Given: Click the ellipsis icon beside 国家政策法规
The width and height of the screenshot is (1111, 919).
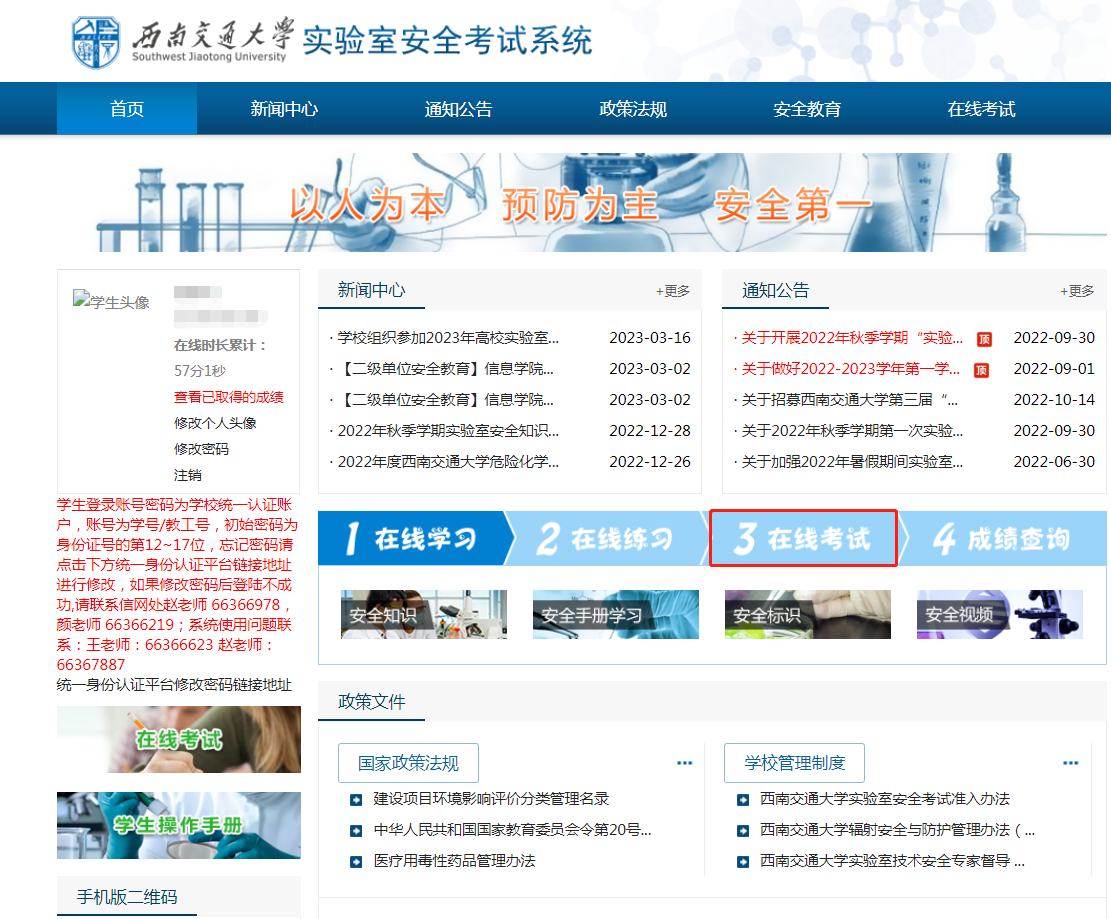Looking at the screenshot, I should pos(684,763).
